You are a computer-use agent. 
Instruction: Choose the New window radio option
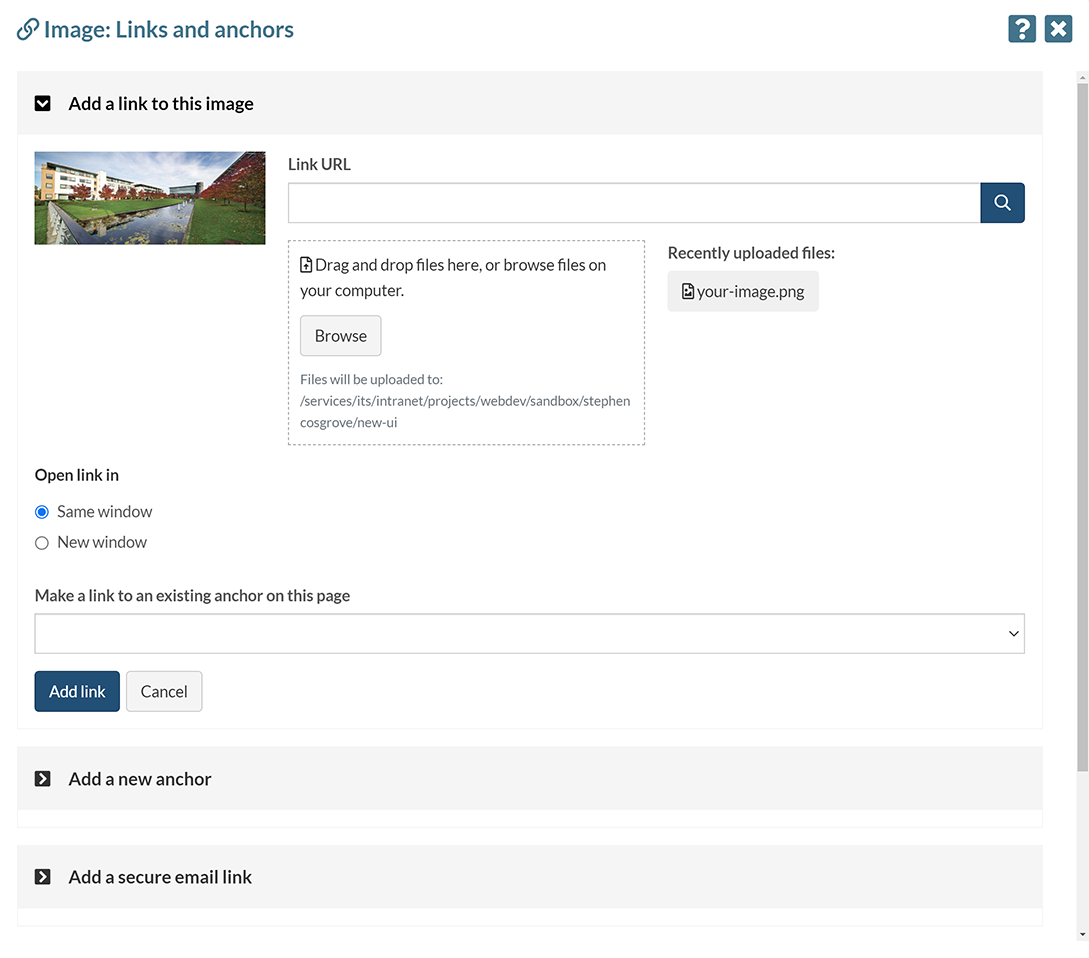tap(42, 543)
